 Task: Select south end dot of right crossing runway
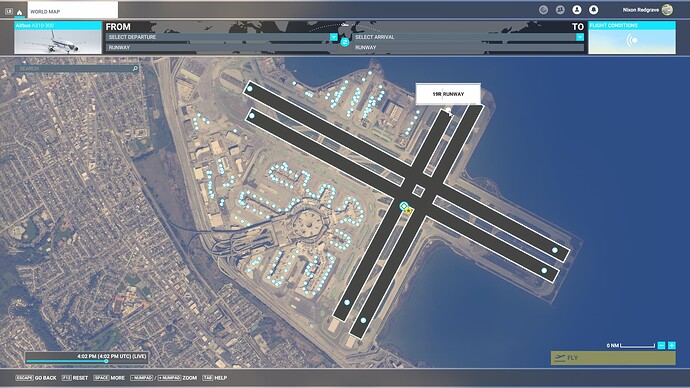pyautogui.click(x=363, y=320)
